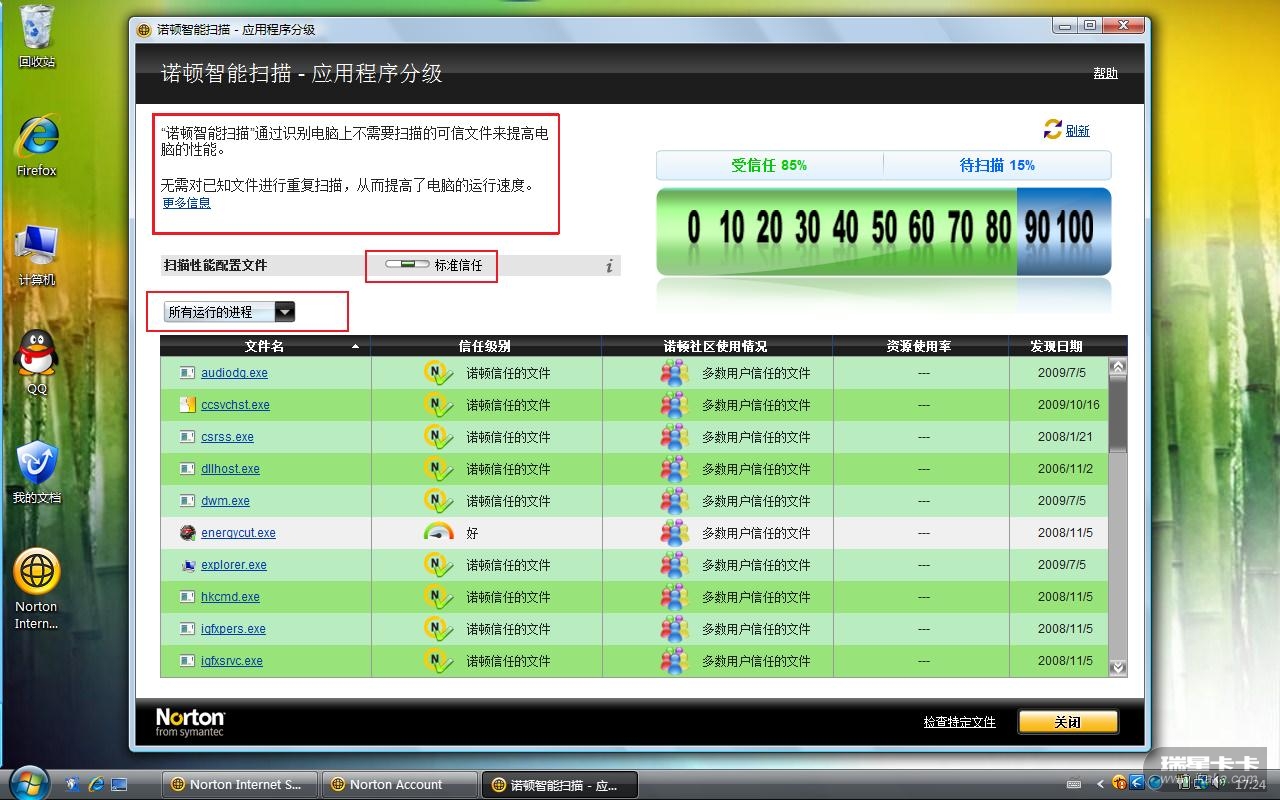Click the date 2008/1/21
This screenshot has width=1280, height=800.
[x=1065, y=437]
